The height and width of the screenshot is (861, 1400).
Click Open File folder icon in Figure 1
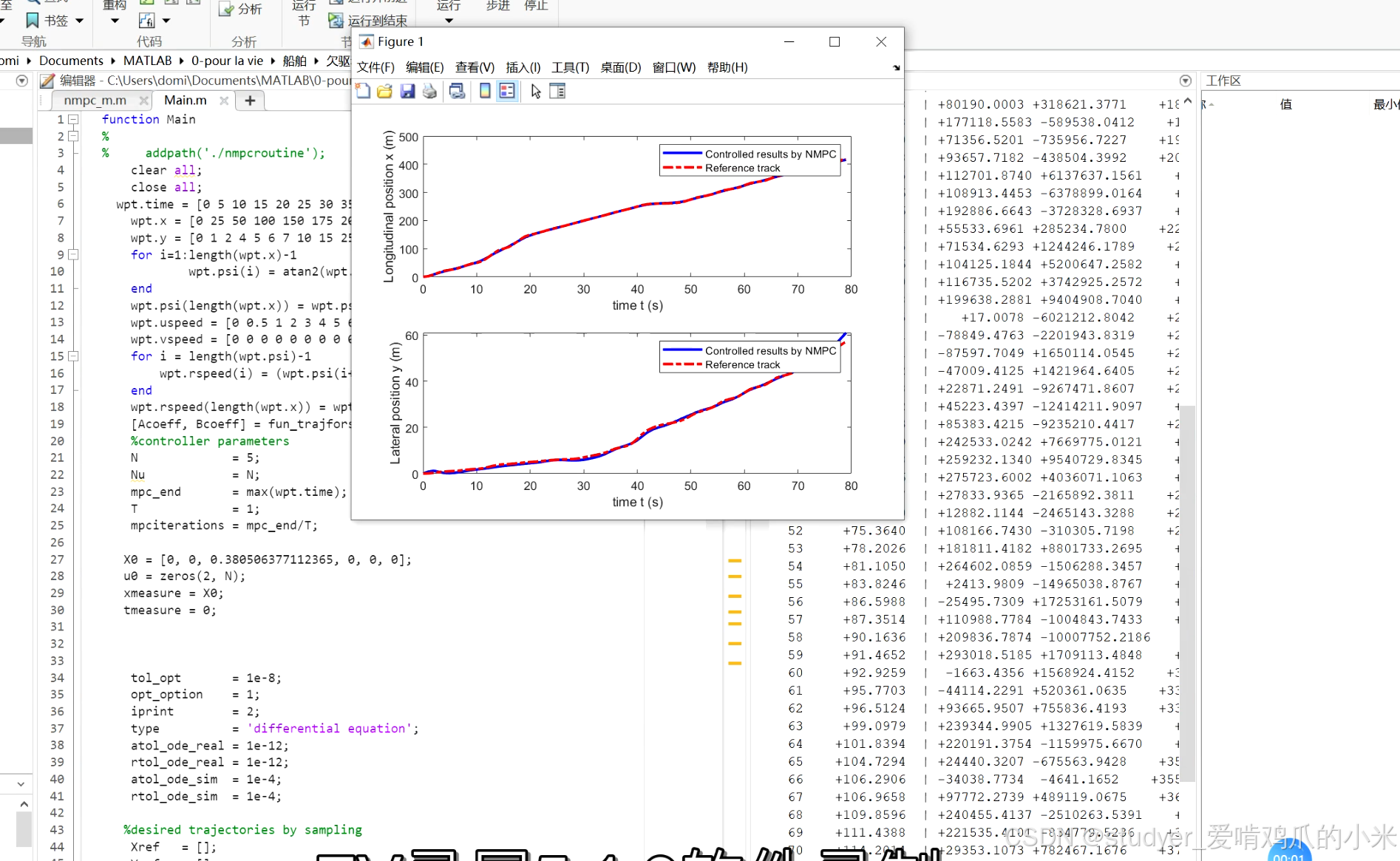click(x=384, y=91)
